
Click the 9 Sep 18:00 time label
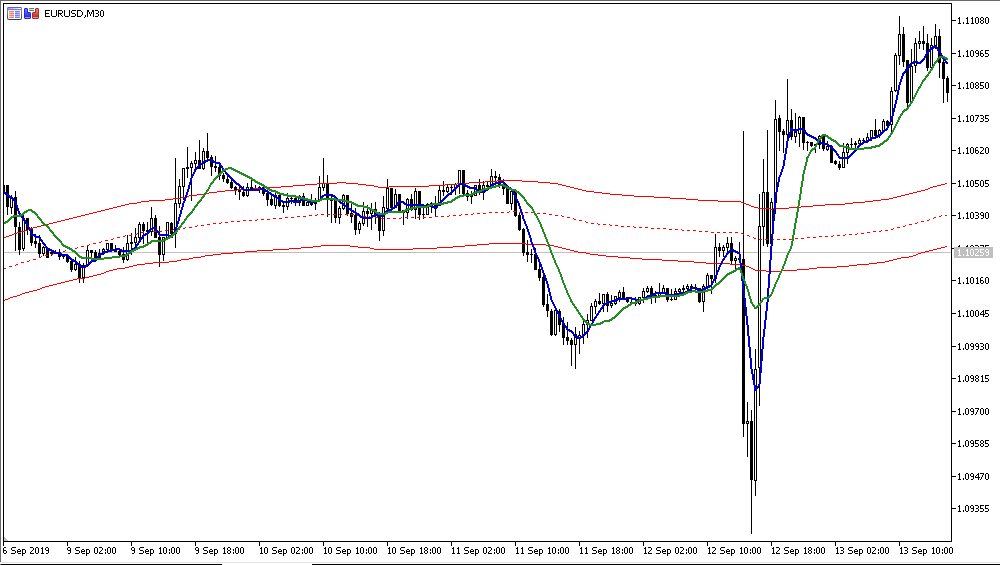coord(219,550)
